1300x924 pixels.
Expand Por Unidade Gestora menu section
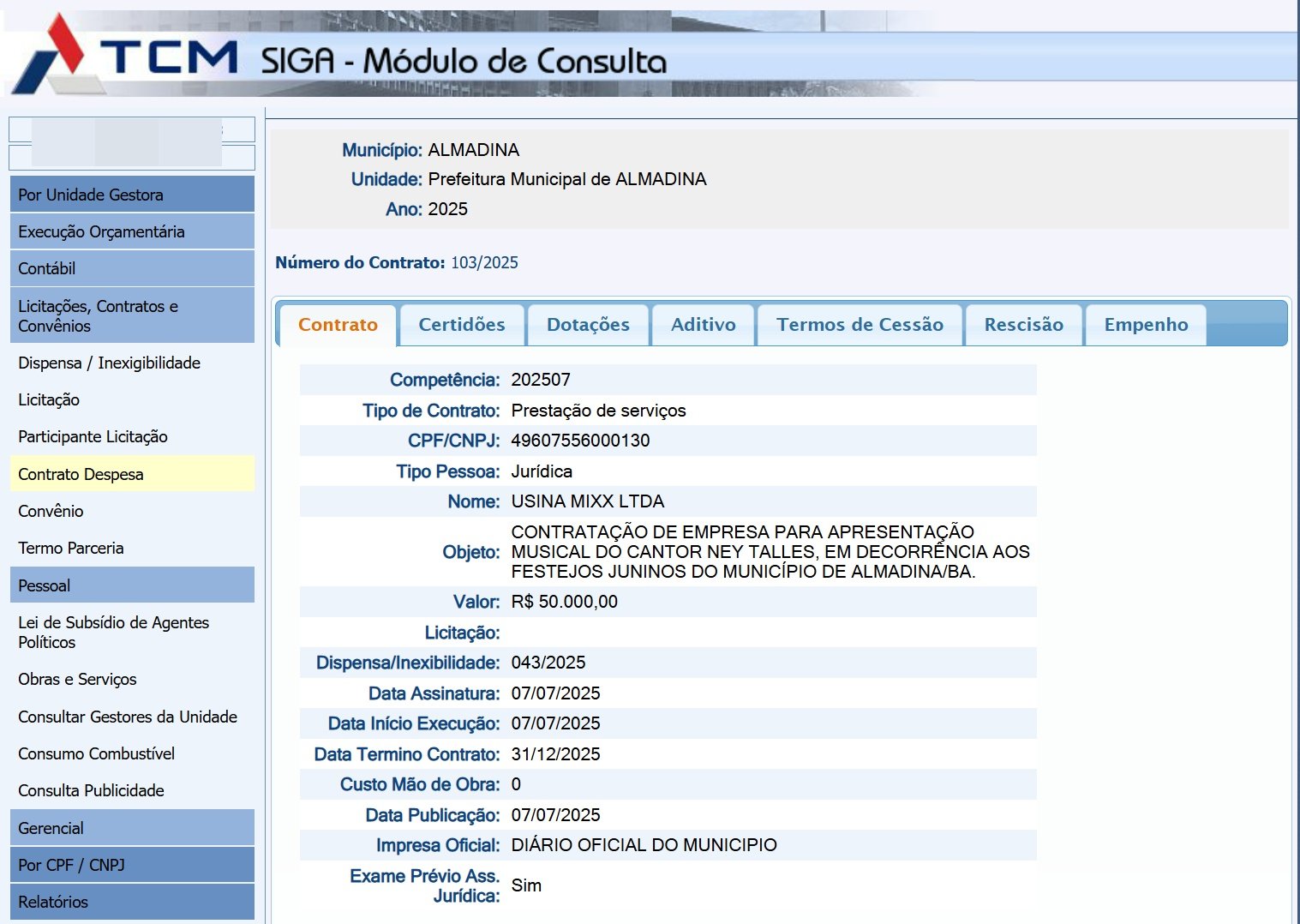132,195
